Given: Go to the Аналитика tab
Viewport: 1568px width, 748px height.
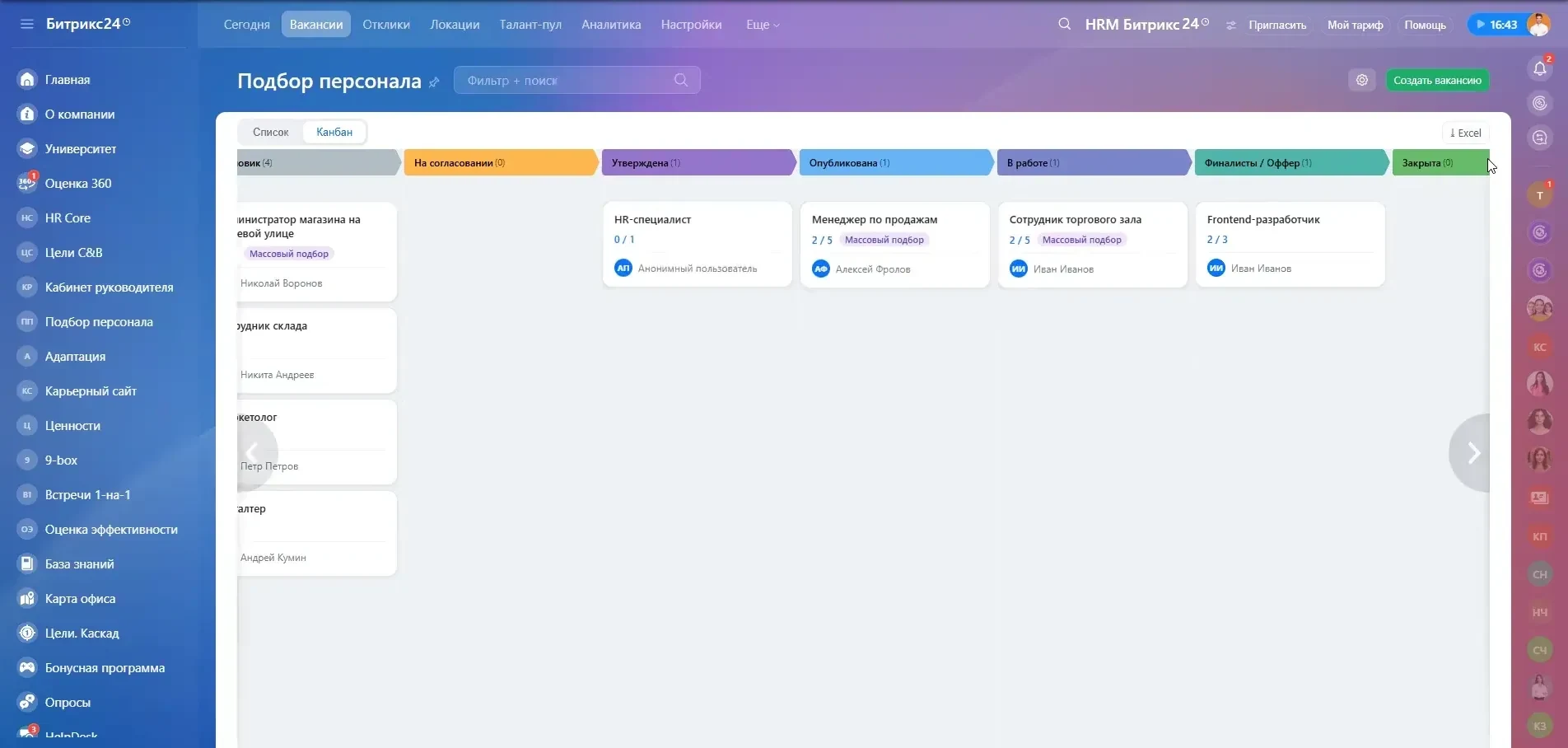Looking at the screenshot, I should pyautogui.click(x=611, y=25).
